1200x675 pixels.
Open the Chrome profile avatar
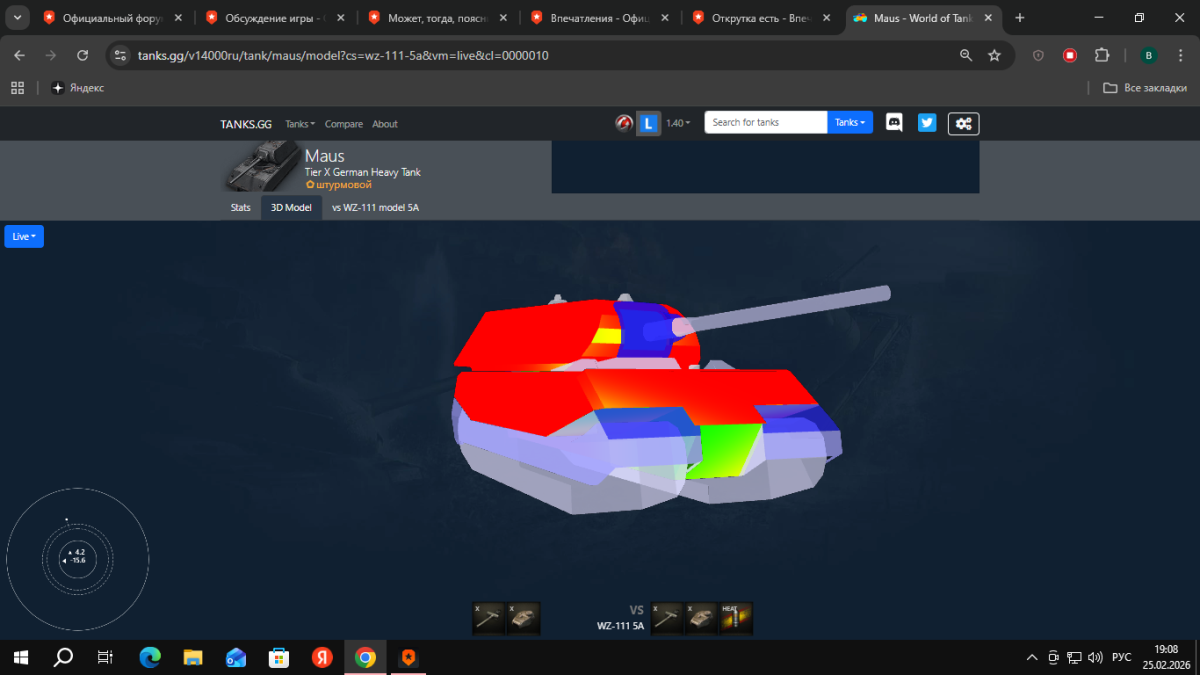click(x=1149, y=55)
